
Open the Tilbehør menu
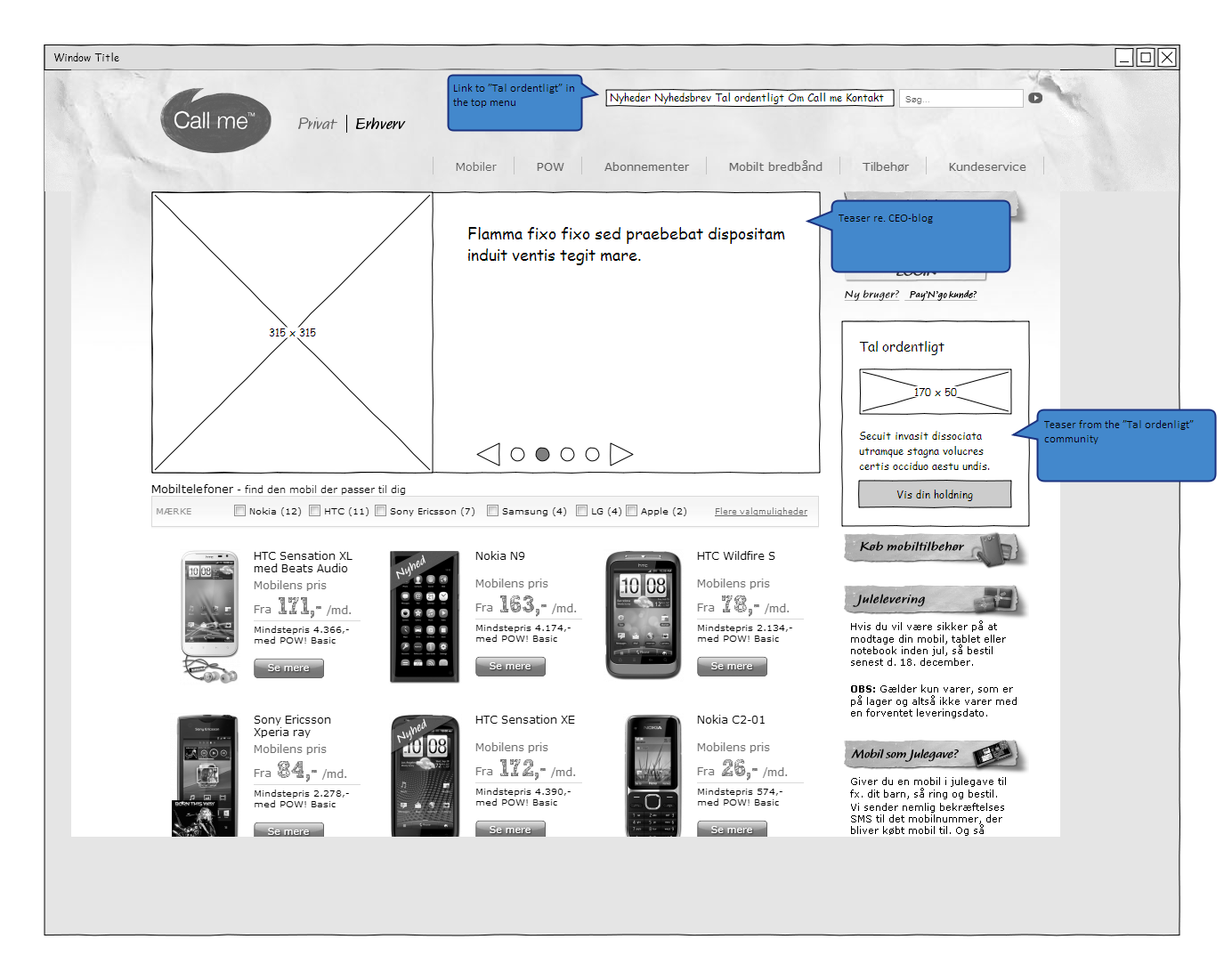point(886,166)
